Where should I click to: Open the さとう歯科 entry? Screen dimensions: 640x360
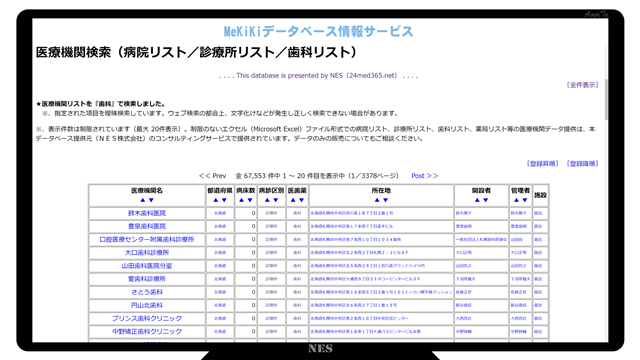pyautogui.click(x=147, y=292)
